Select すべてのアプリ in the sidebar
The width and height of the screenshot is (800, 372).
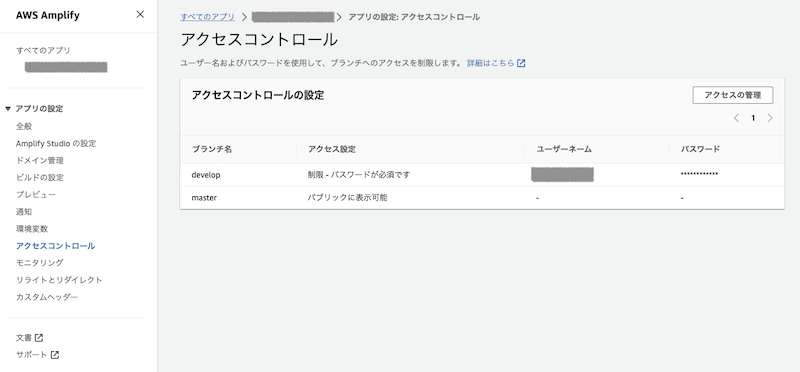click(43, 50)
